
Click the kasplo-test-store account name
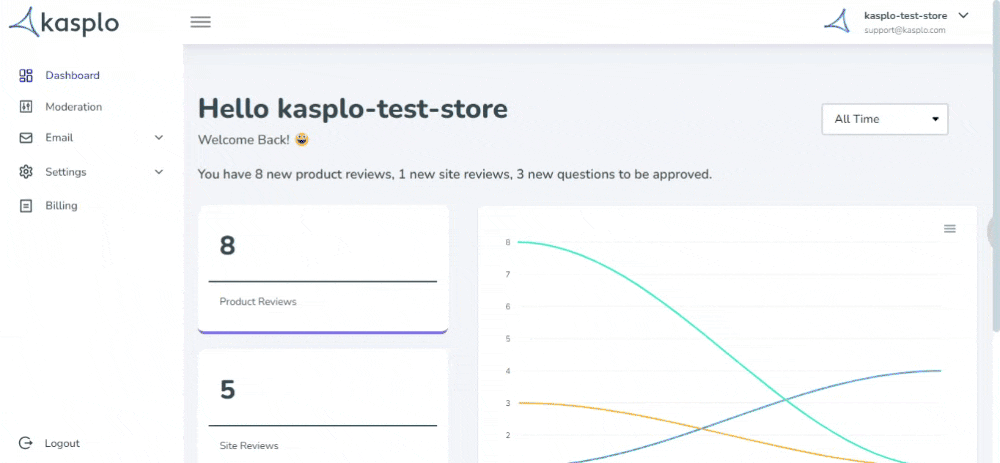point(906,16)
